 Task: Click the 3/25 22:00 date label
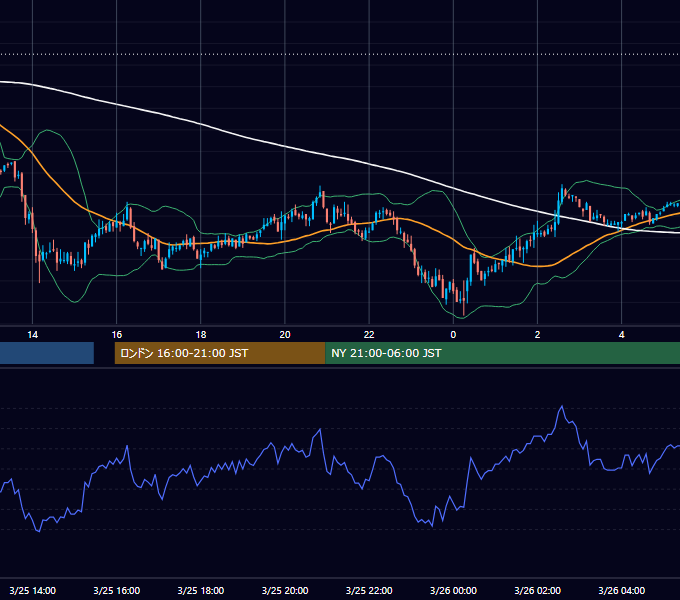(369, 590)
